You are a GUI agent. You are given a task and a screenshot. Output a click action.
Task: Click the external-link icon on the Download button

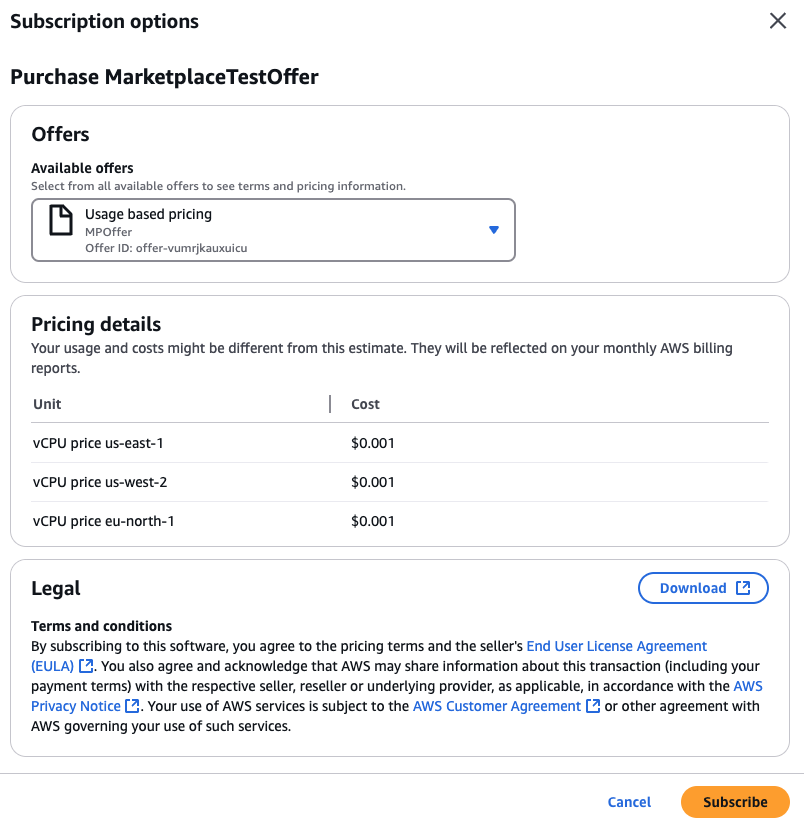pyautogui.click(x=743, y=588)
